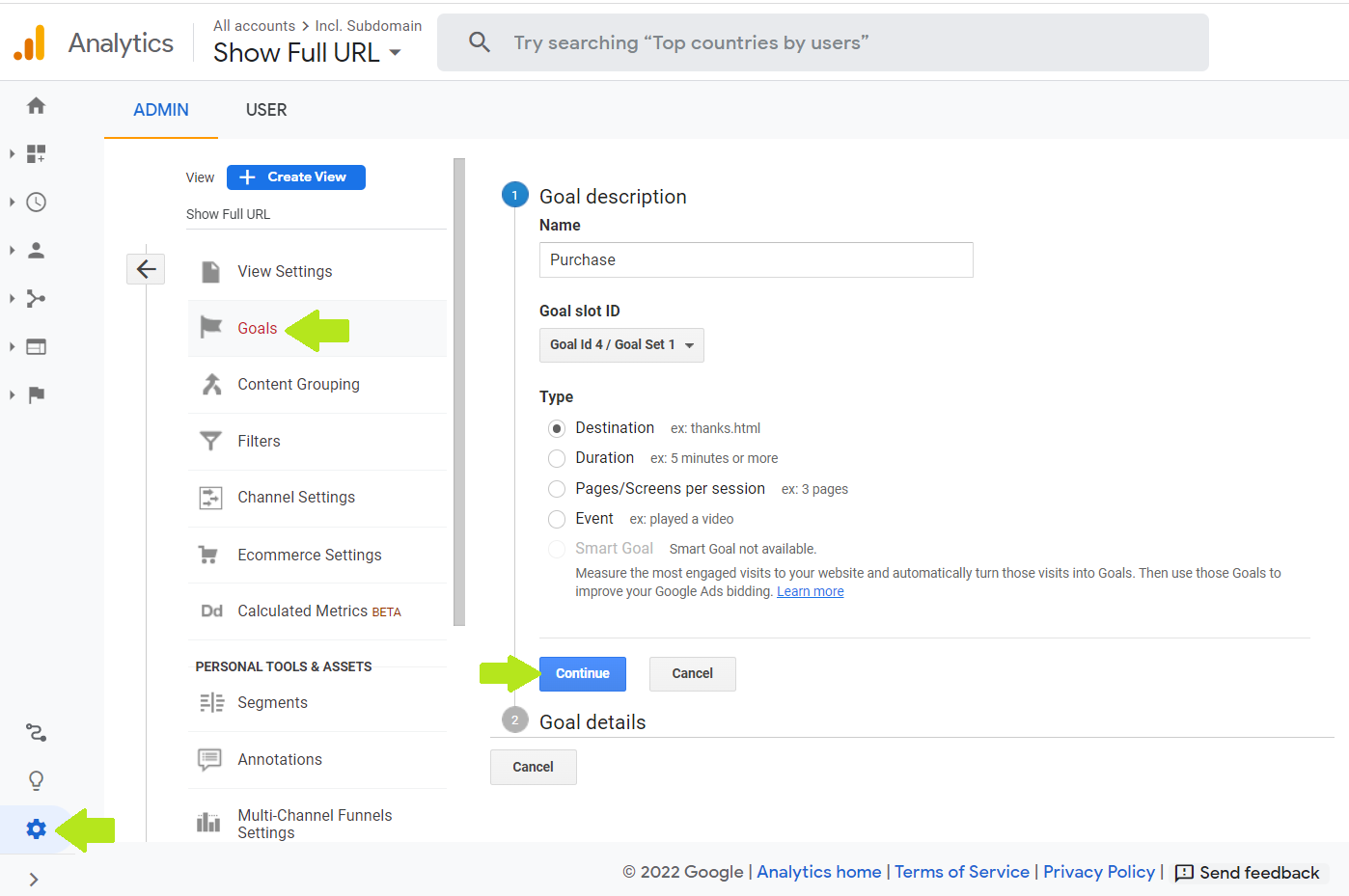Click the Incl. Subdomain breadcrumb
The image size is (1349, 896).
pyautogui.click(x=369, y=26)
